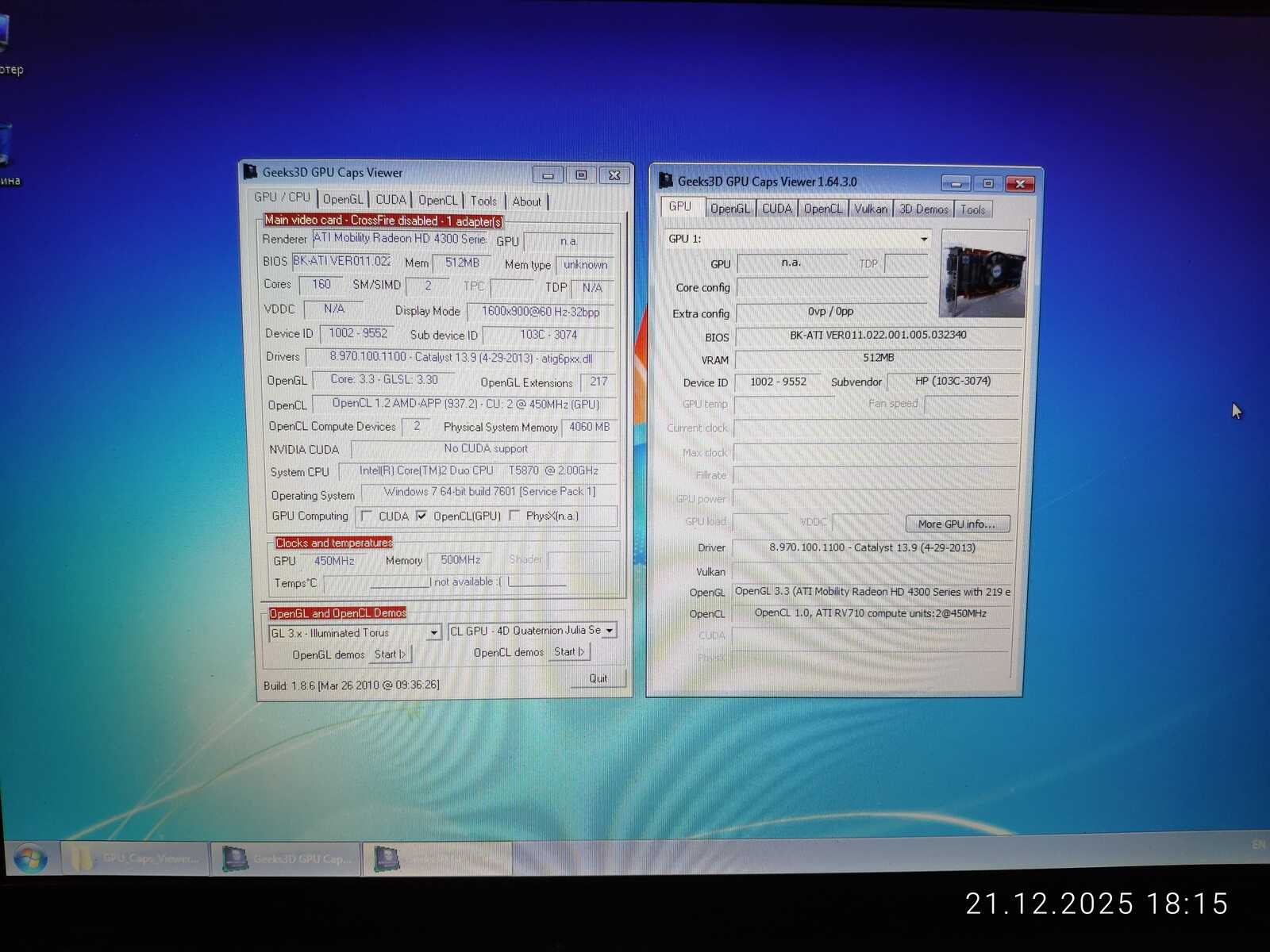The height and width of the screenshot is (952, 1270).
Task: Start the OpenCL demos
Action: coord(569,652)
